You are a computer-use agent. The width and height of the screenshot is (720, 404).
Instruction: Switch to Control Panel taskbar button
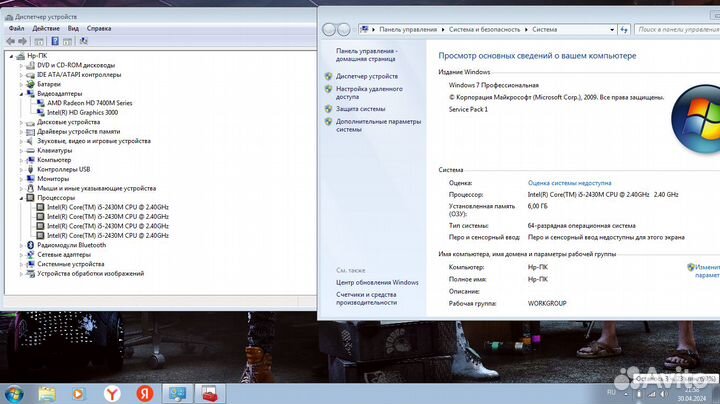pos(177,394)
